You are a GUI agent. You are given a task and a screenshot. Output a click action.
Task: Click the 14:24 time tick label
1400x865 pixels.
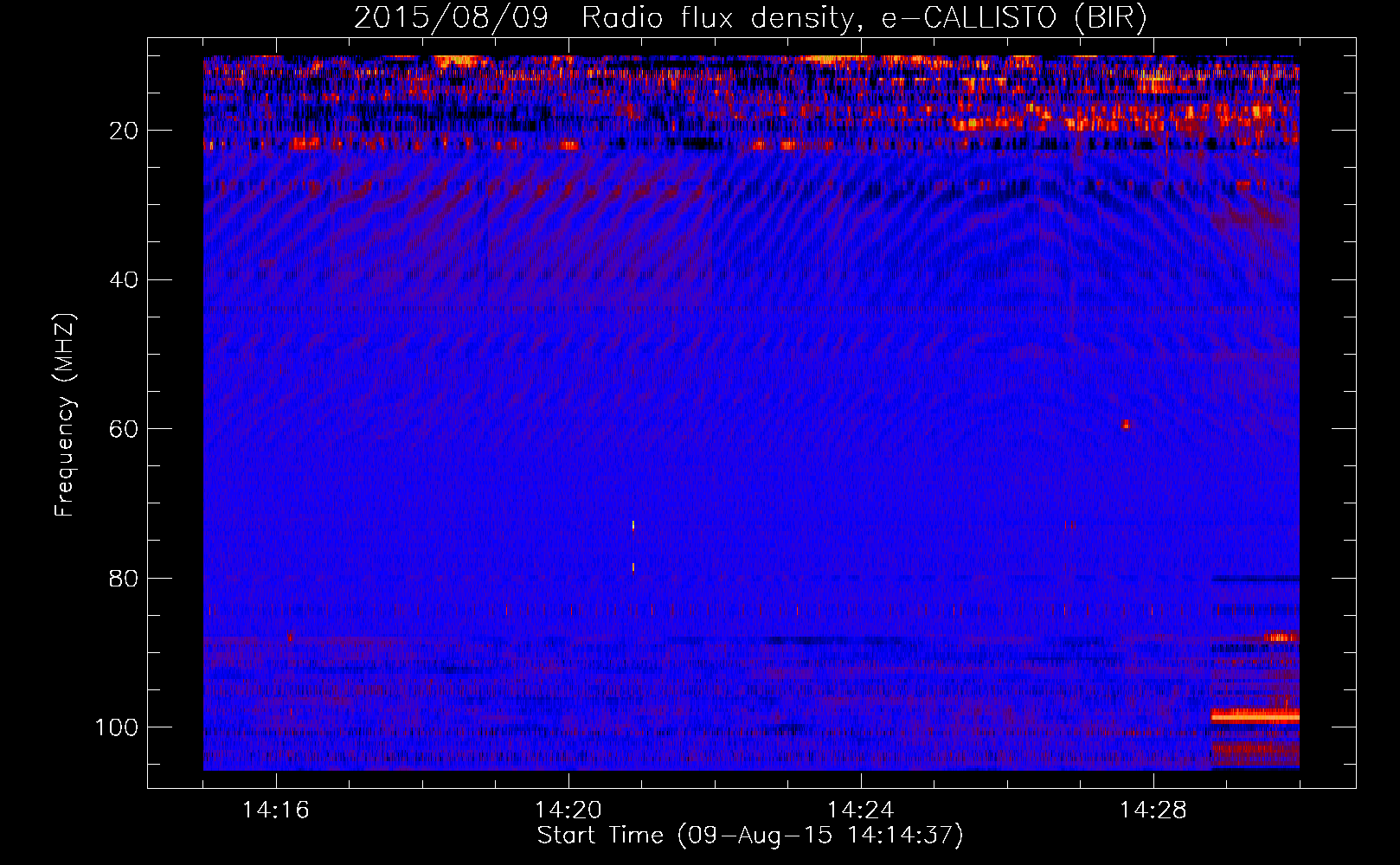[x=861, y=811]
